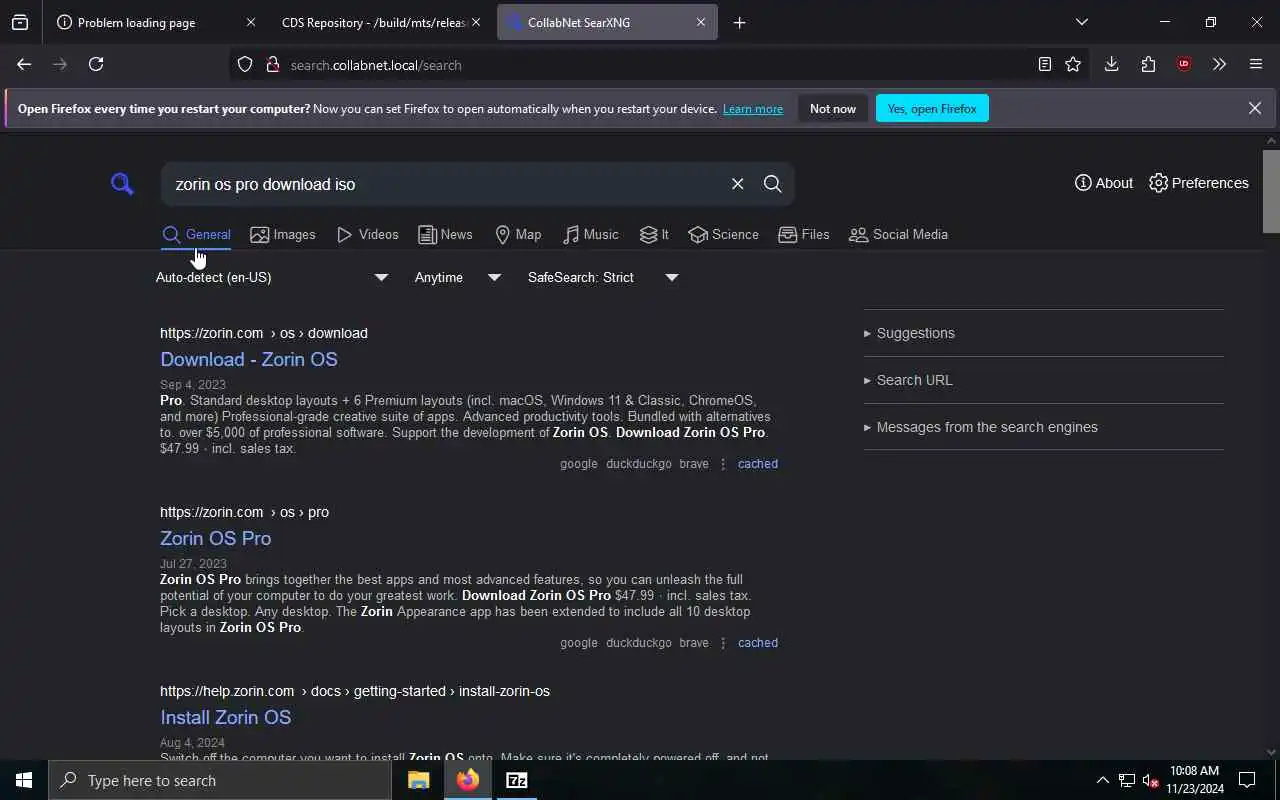Screen dimensions: 1280x800
Task: Go back to previous page
Action: point(24,64)
